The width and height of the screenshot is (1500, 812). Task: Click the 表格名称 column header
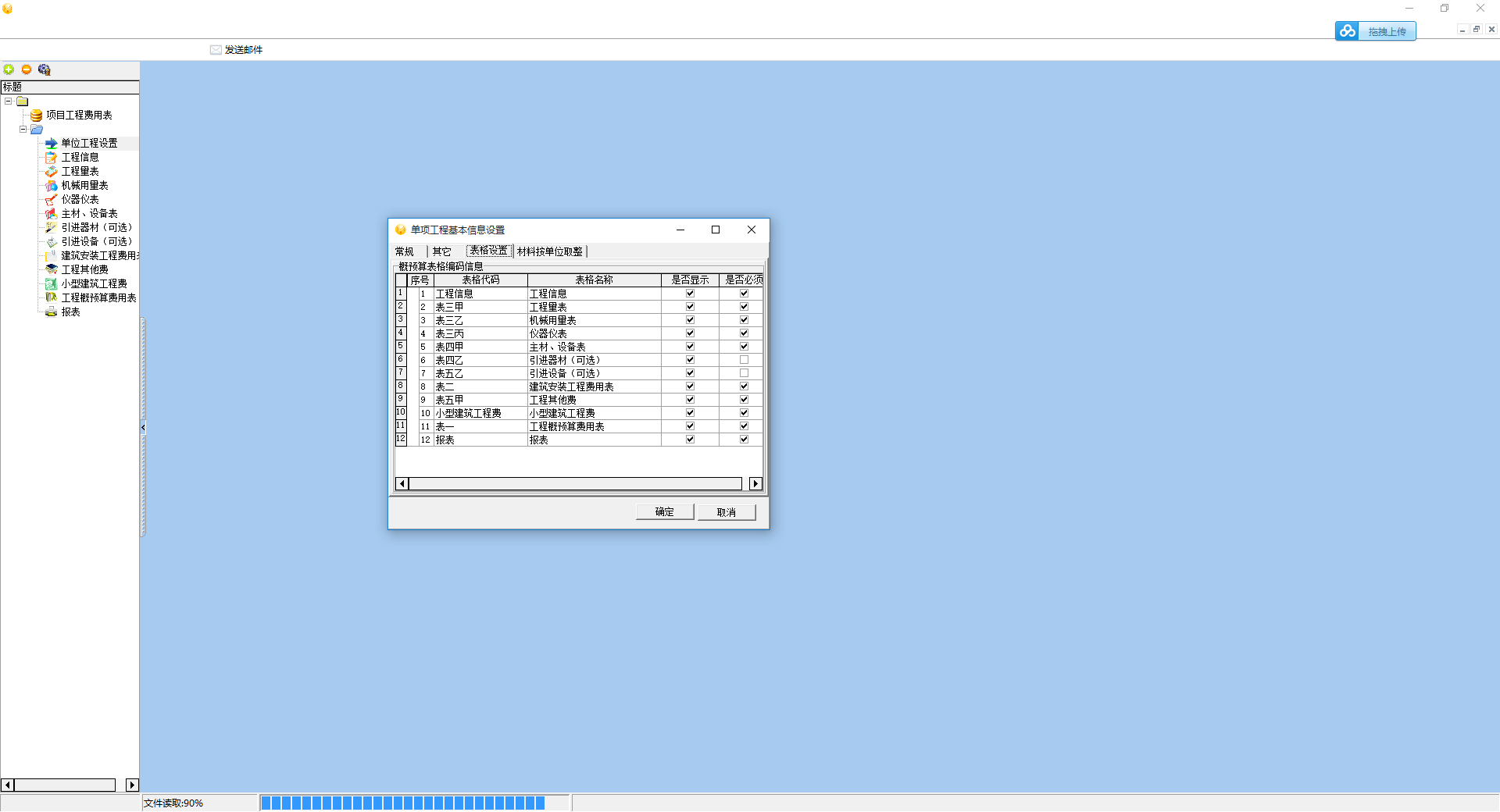[595, 280]
